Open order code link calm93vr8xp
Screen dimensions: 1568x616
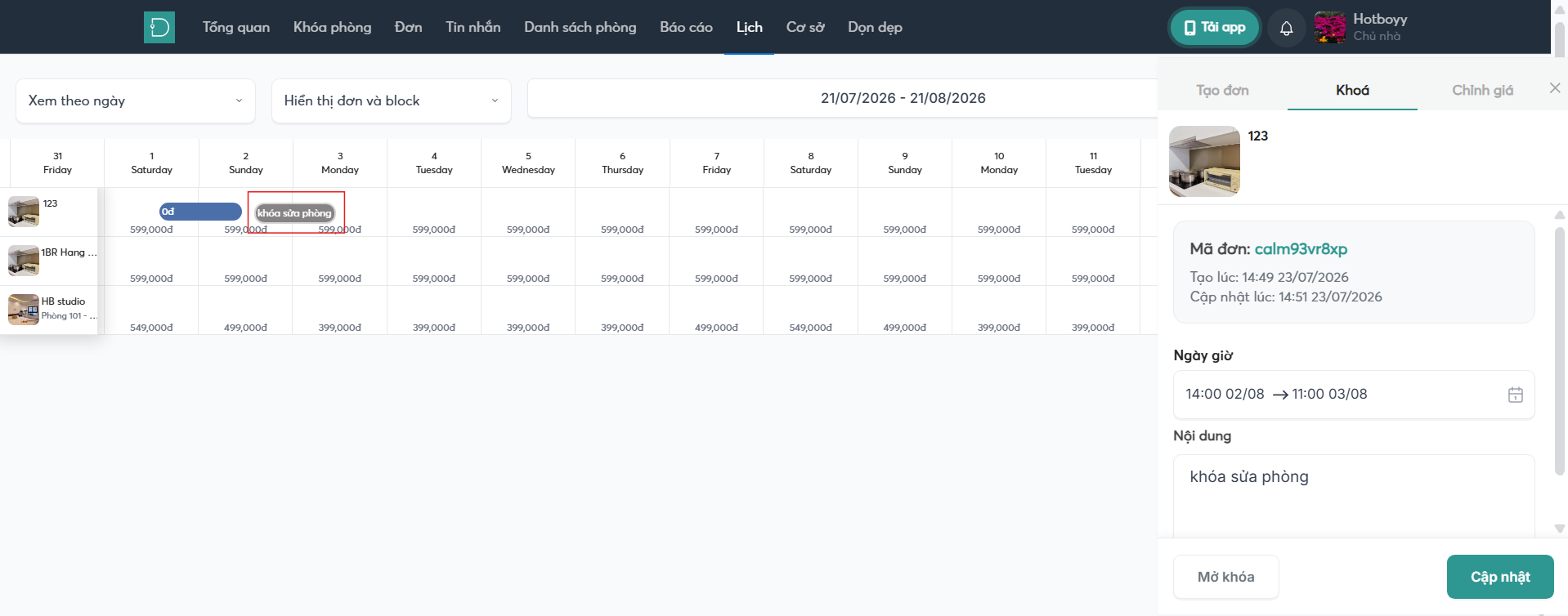pos(1301,249)
